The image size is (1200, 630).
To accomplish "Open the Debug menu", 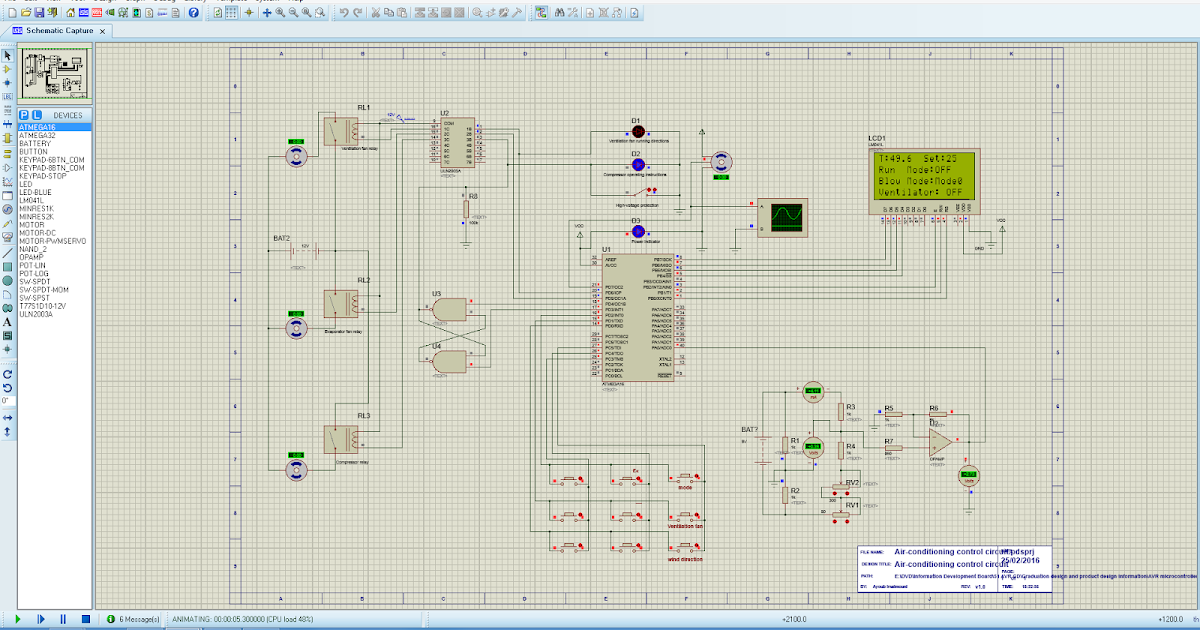I will click(x=160, y=4).
